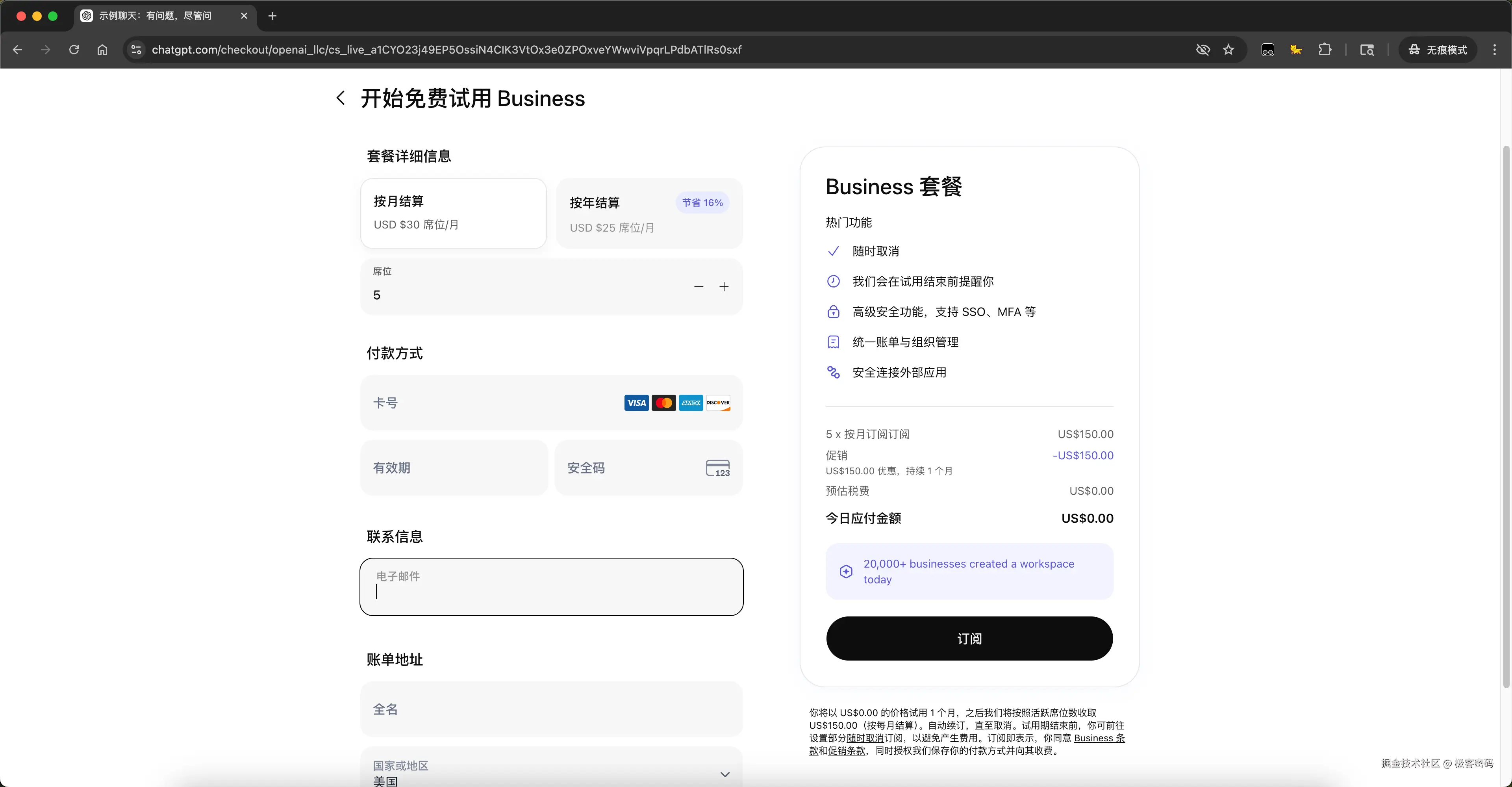Click the browser reload icon
The image size is (1512, 787).
click(x=74, y=50)
